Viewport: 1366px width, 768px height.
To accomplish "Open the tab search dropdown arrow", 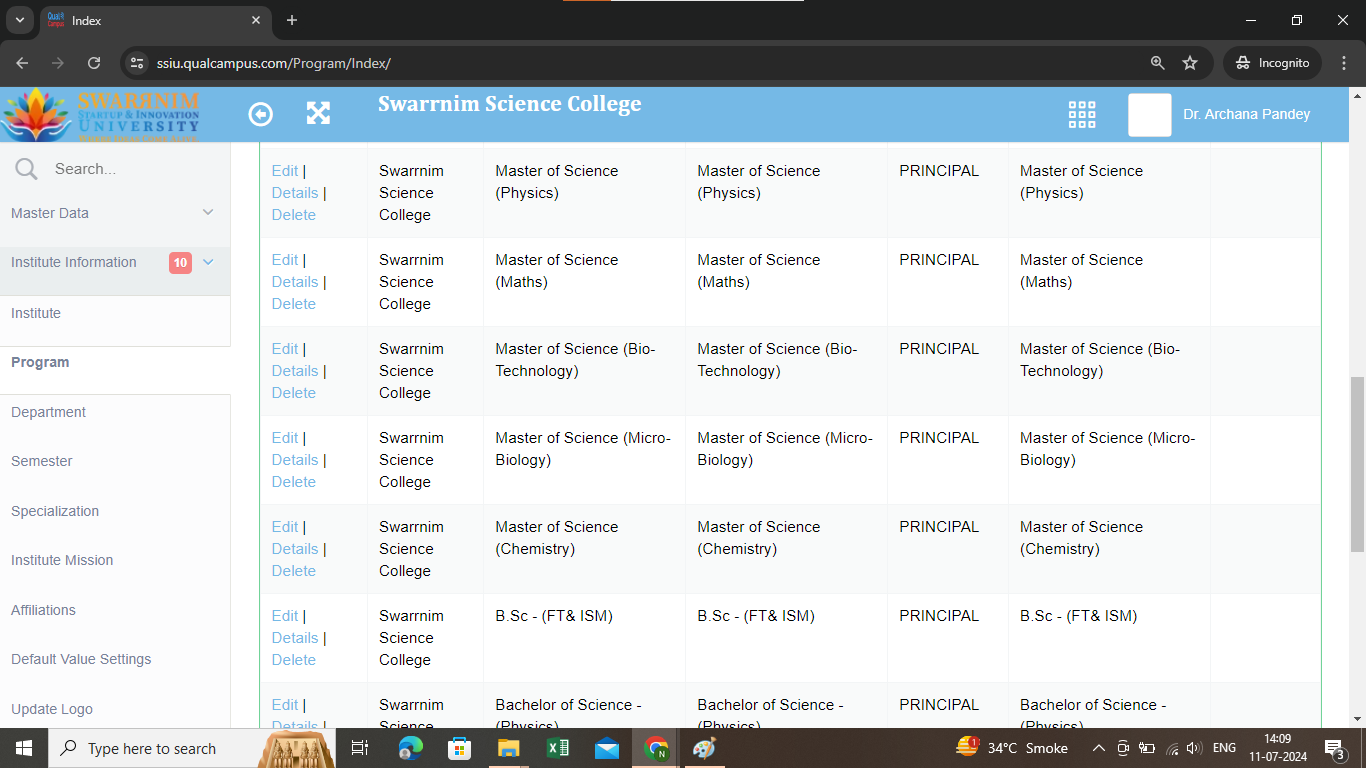I will click(19, 20).
